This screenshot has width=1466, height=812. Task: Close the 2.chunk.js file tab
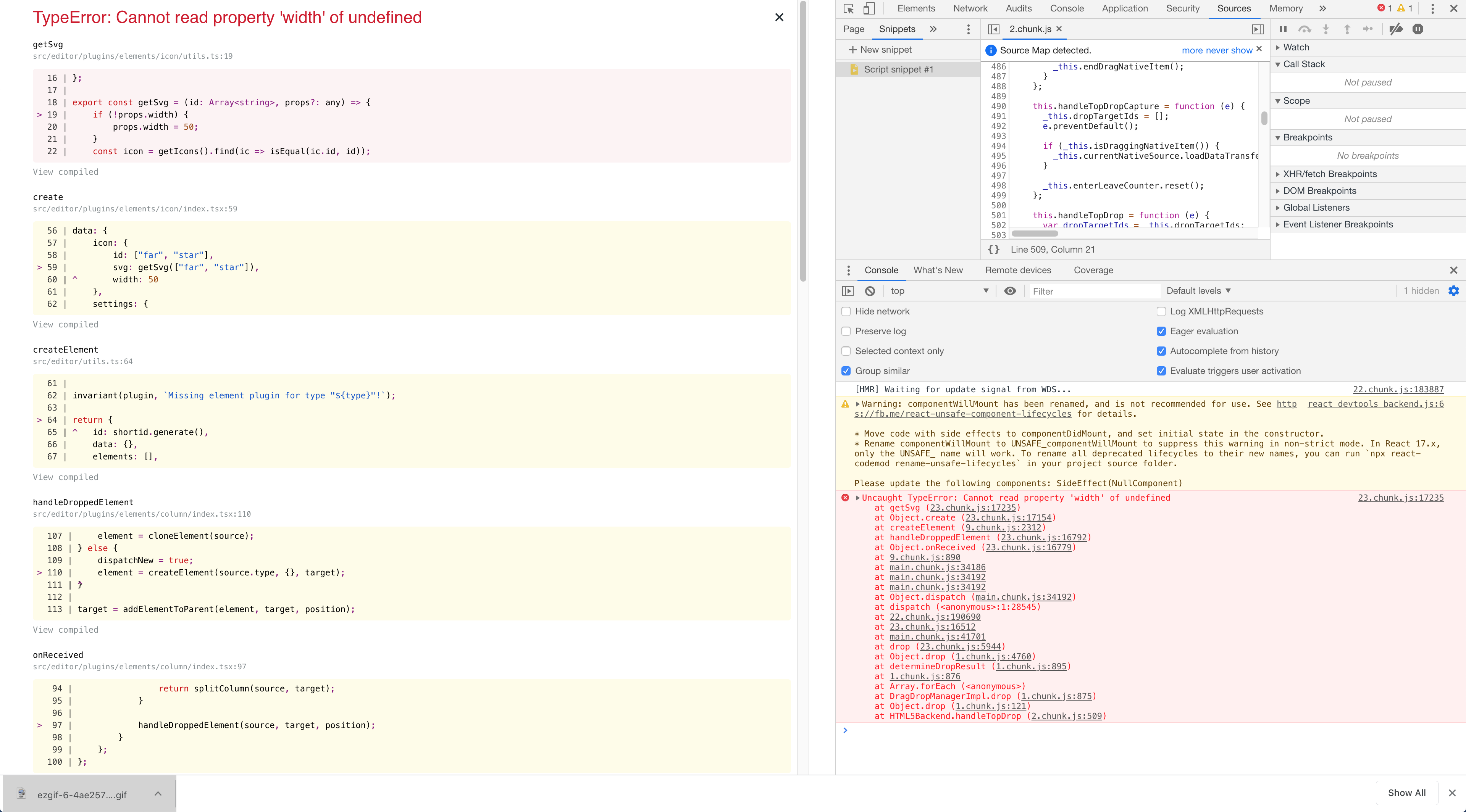click(1059, 29)
